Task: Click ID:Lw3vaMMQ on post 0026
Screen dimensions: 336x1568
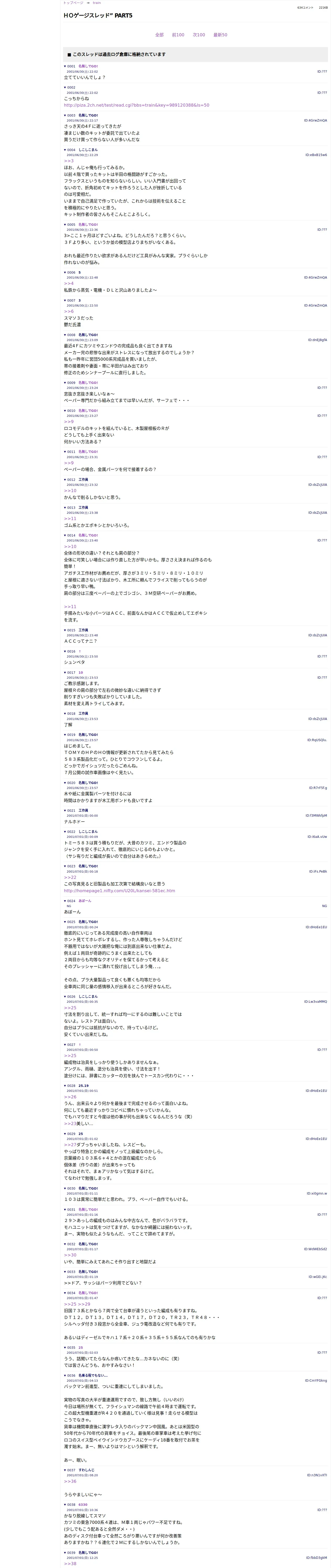Action: coord(315,1001)
